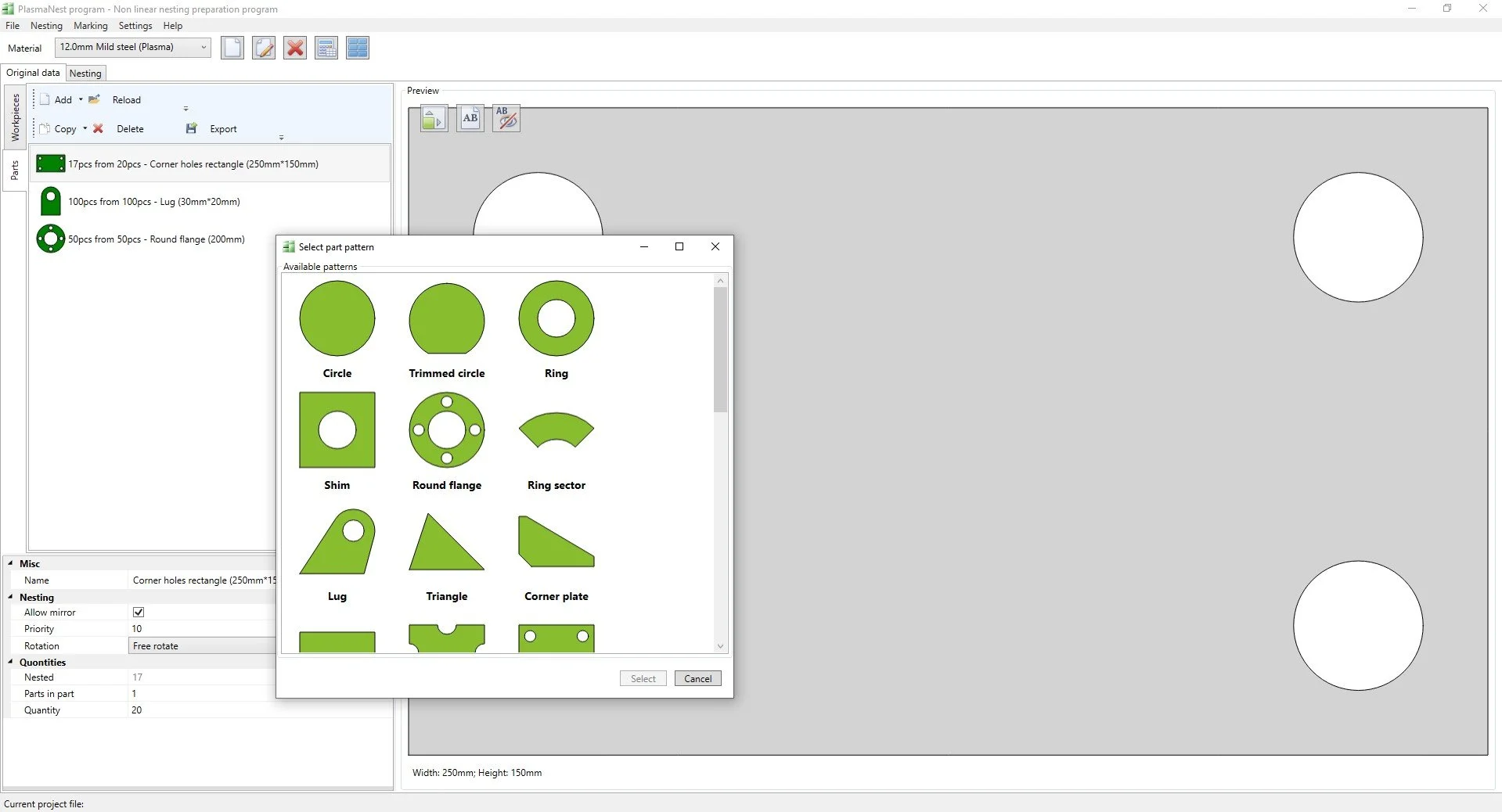The width and height of the screenshot is (1502, 812).
Task: Click the pattern list scrollbar thumb
Action: (720, 349)
